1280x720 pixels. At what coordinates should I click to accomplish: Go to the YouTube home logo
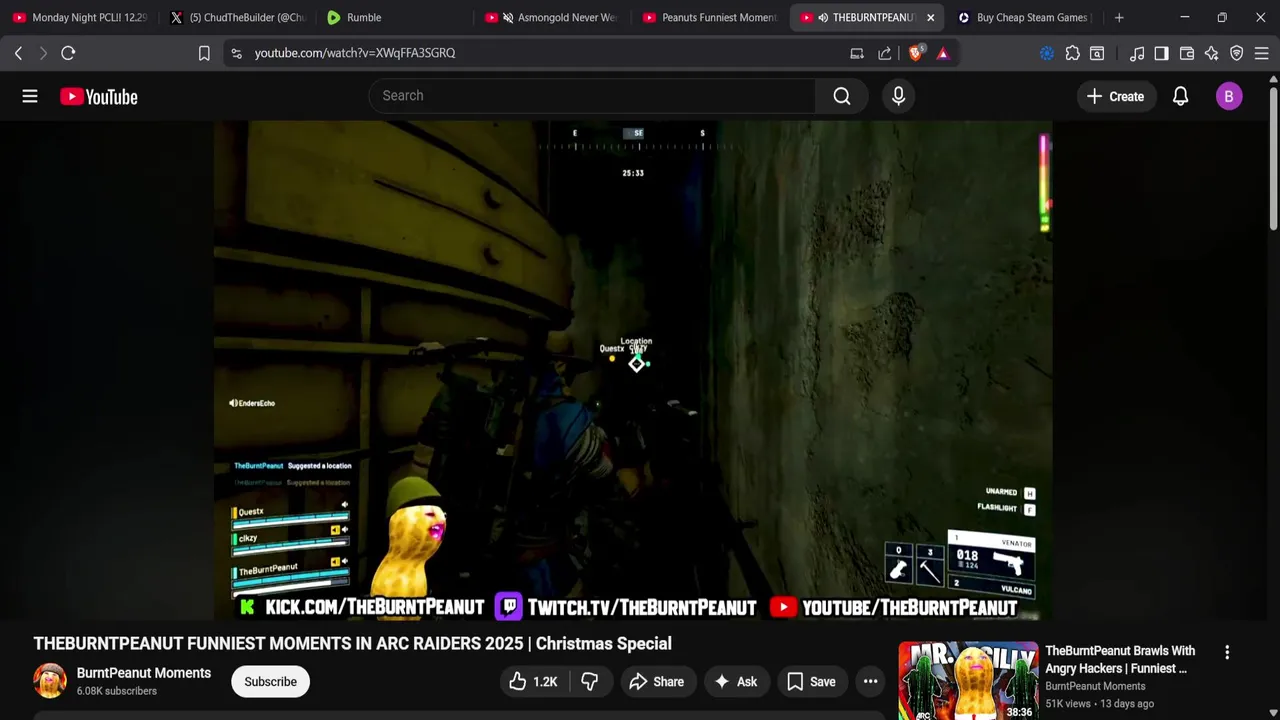[98, 96]
